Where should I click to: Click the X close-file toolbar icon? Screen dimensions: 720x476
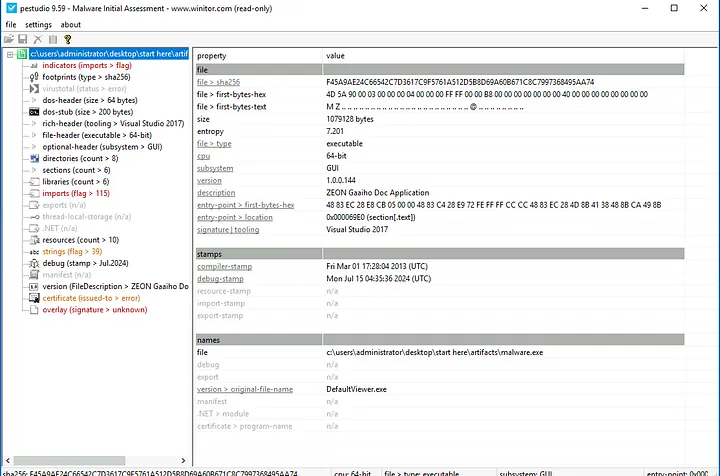[x=38, y=39]
